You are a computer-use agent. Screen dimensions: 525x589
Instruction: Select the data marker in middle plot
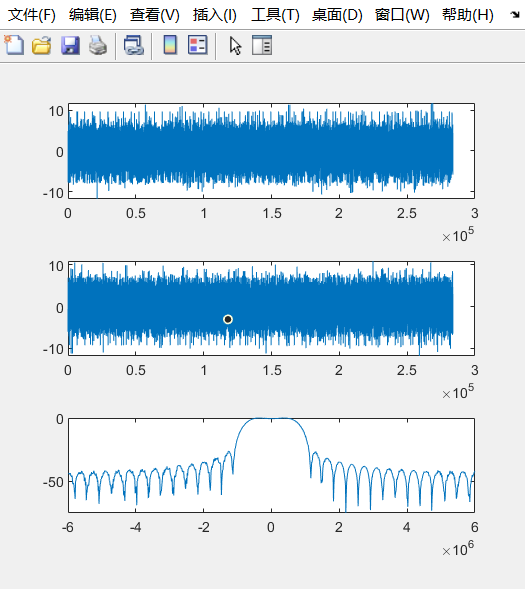(228, 319)
